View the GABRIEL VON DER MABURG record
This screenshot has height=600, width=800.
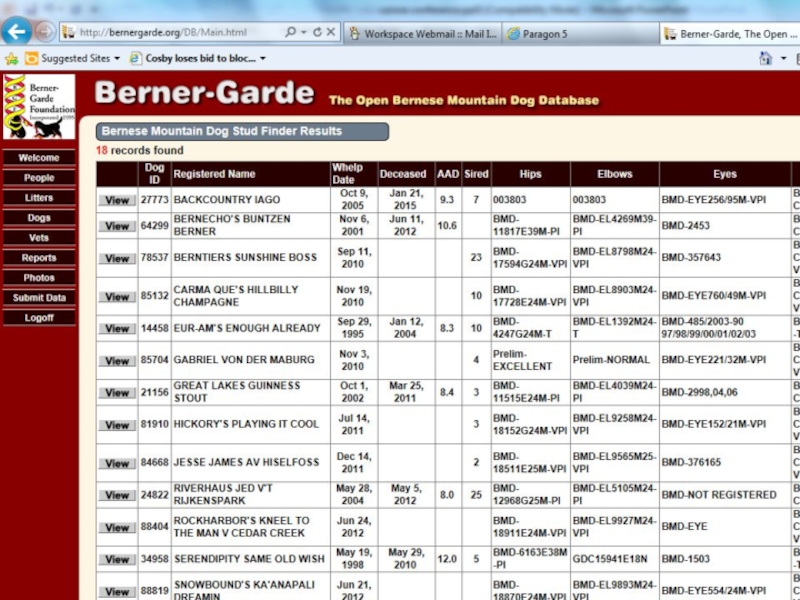pyautogui.click(x=117, y=361)
